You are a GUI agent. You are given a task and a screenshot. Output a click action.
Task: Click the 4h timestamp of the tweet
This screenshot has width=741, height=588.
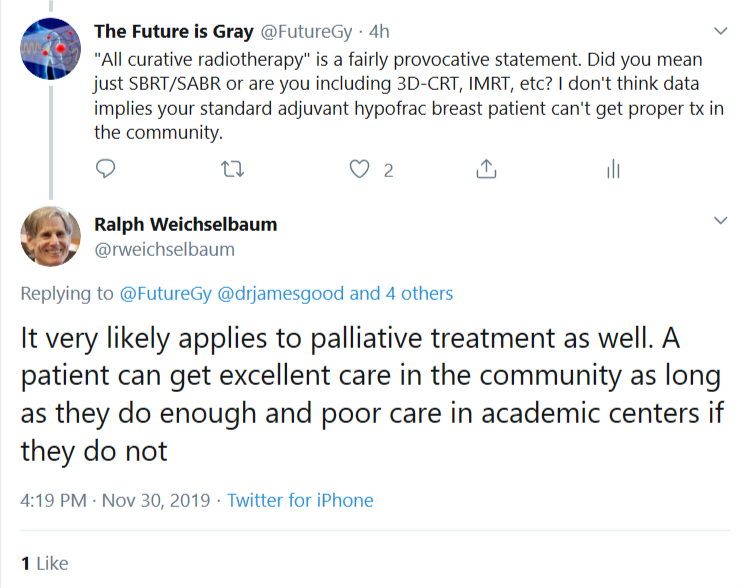pos(382,31)
